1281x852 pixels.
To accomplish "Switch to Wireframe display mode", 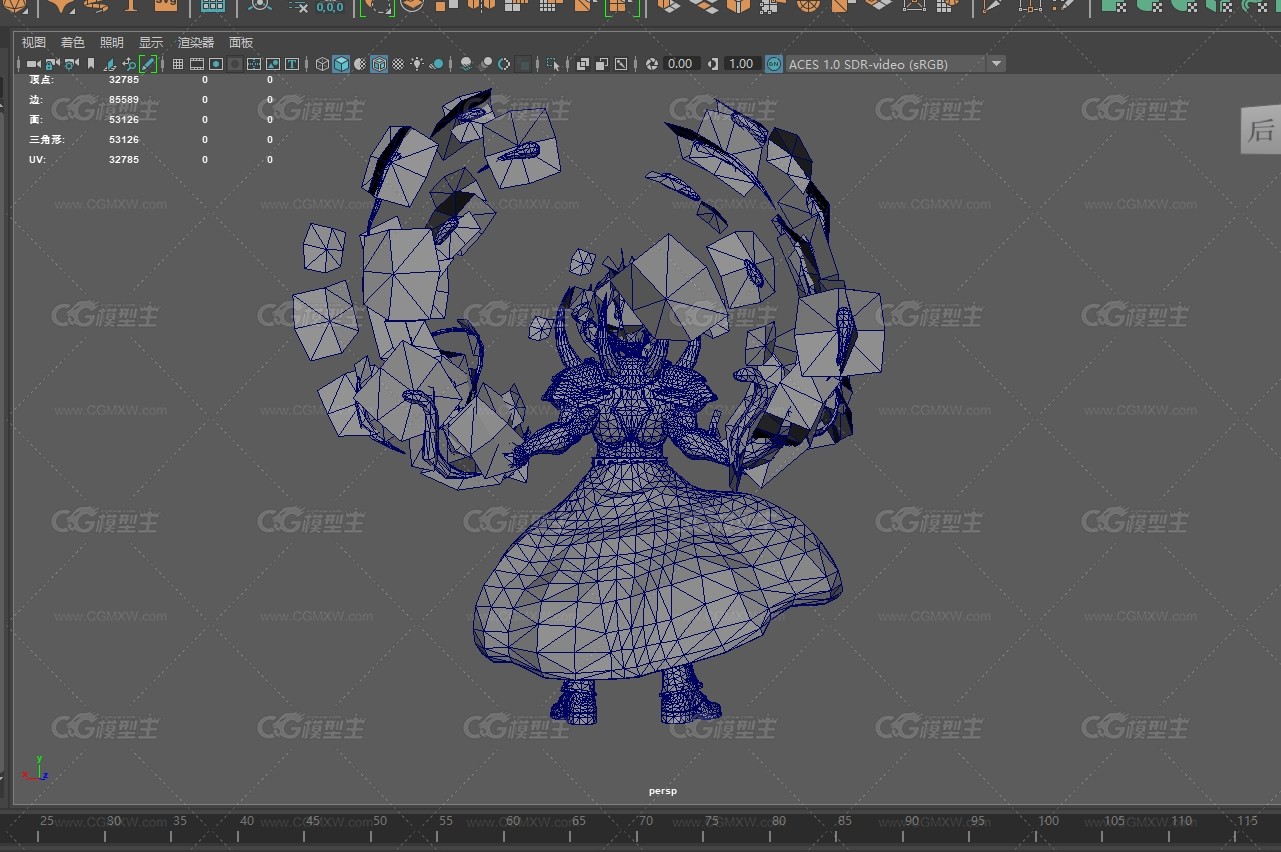I will point(322,64).
